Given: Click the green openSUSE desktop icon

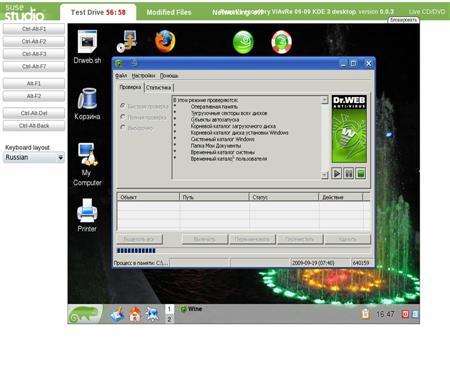Looking at the screenshot, I should click(243, 42).
